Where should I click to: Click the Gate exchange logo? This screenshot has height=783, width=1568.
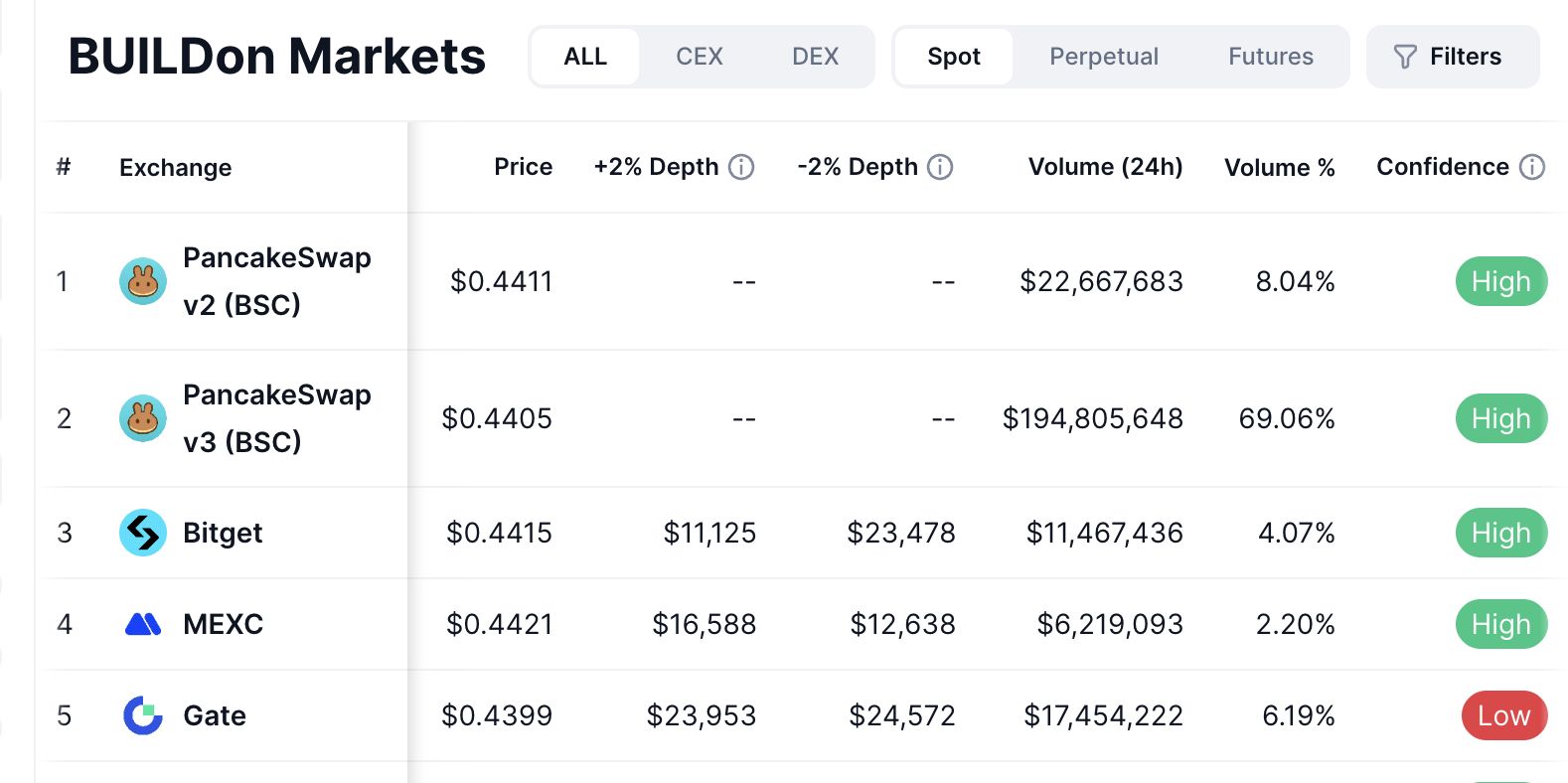[143, 715]
